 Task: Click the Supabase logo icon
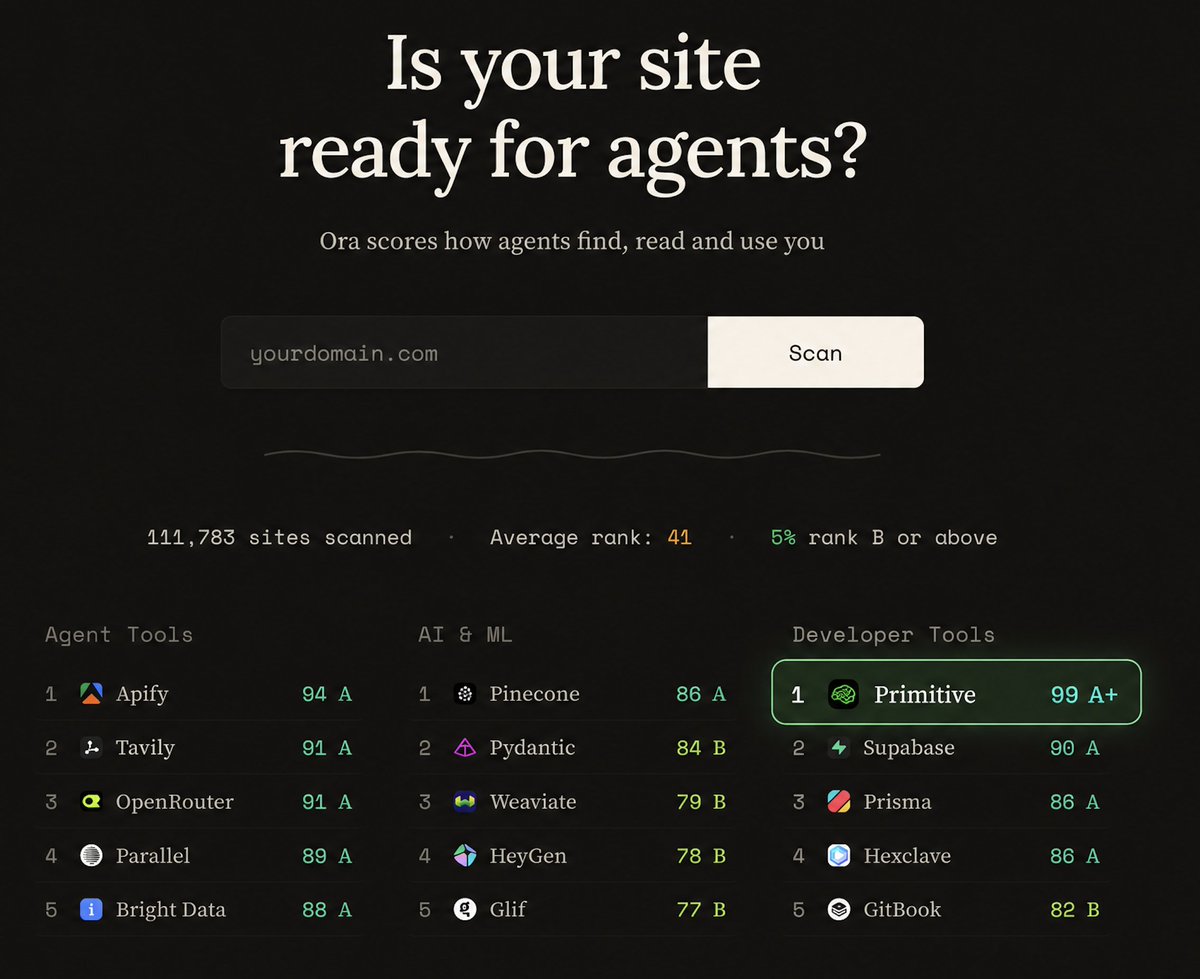(x=839, y=748)
